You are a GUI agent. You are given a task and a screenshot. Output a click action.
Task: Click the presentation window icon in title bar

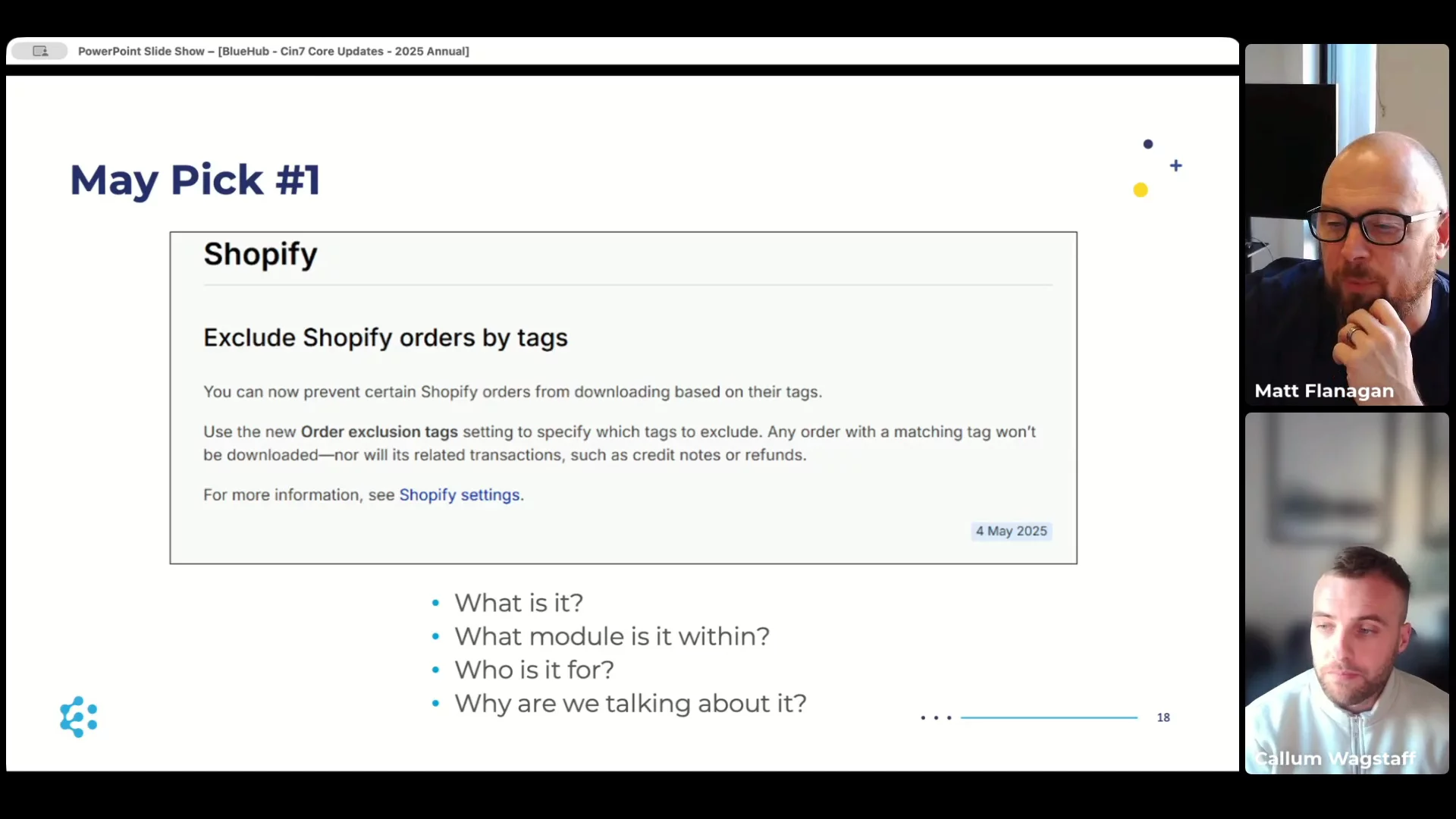(x=40, y=52)
